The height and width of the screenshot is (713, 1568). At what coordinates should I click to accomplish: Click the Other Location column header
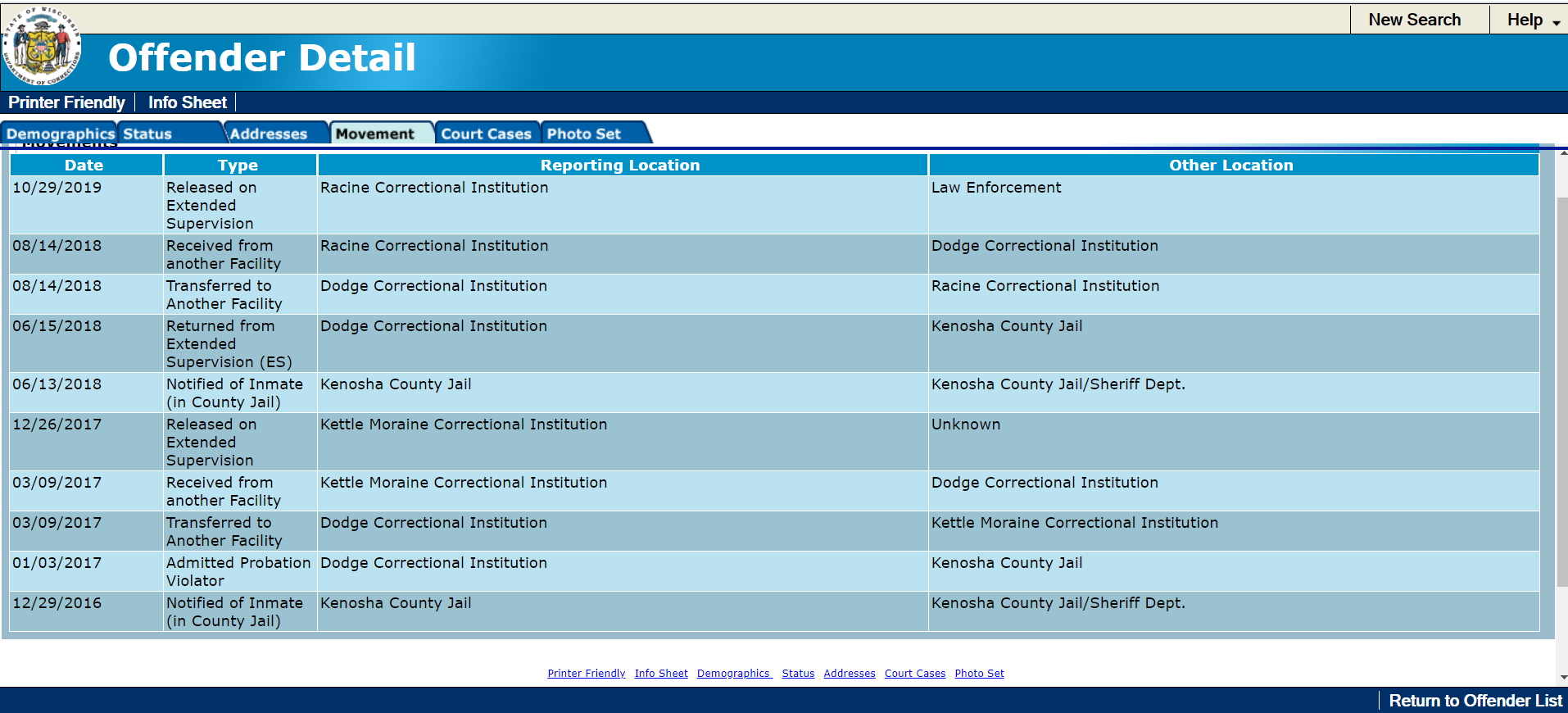pyautogui.click(x=1234, y=165)
